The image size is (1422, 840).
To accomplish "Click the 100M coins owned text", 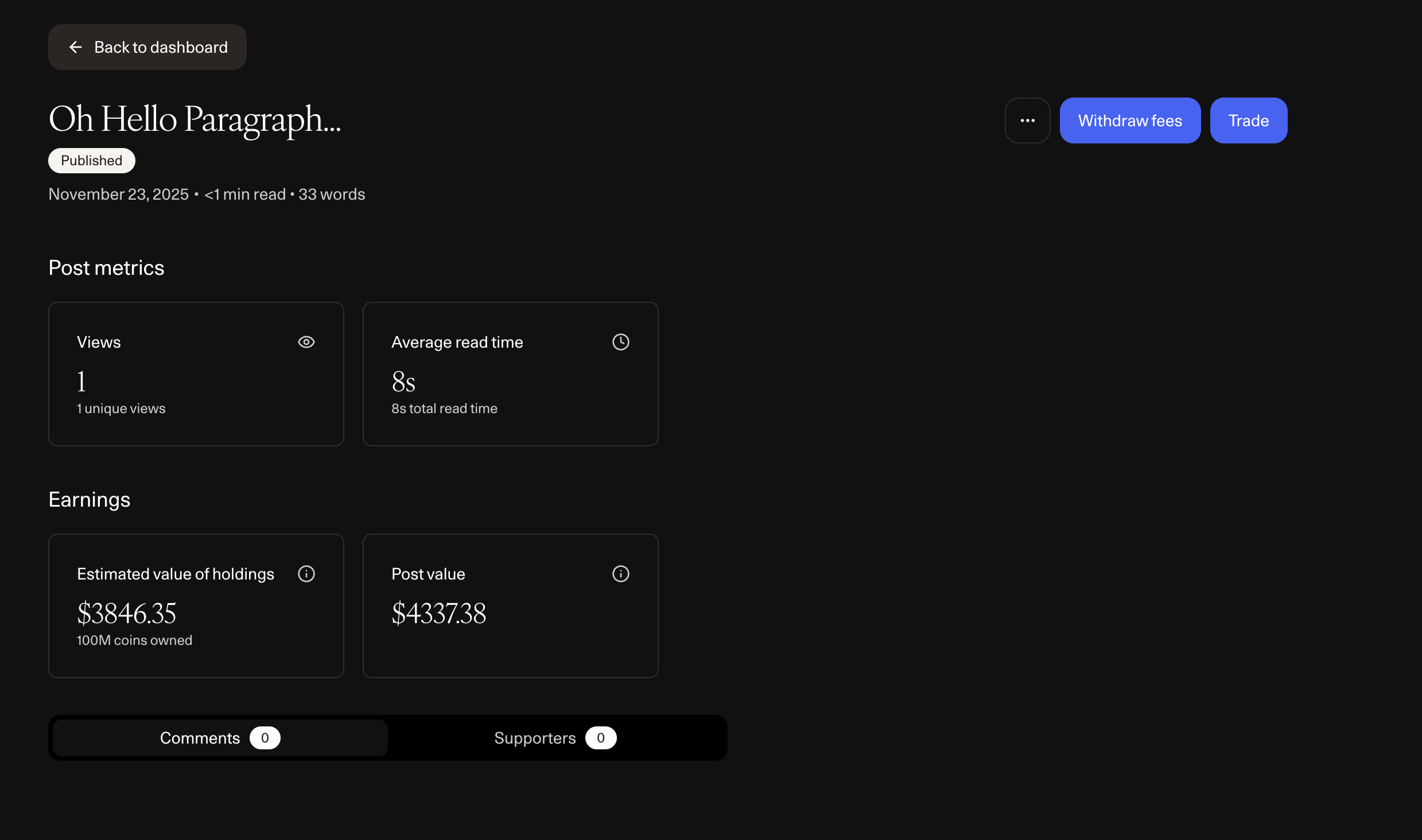I will pyautogui.click(x=134, y=640).
